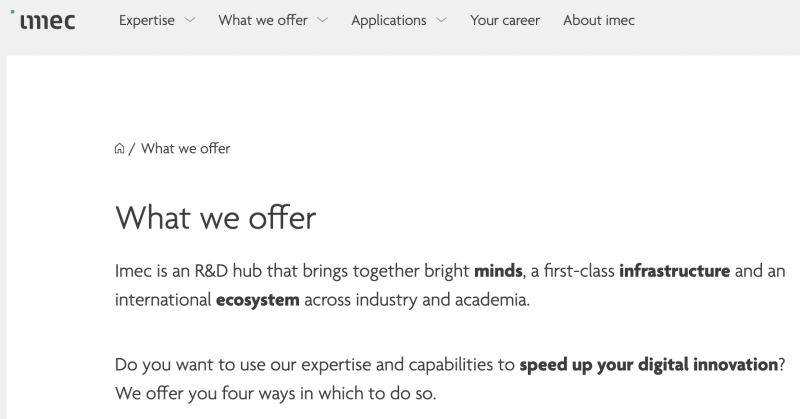Open the Expertise menu
This screenshot has width=800, height=419.
coord(146,20)
